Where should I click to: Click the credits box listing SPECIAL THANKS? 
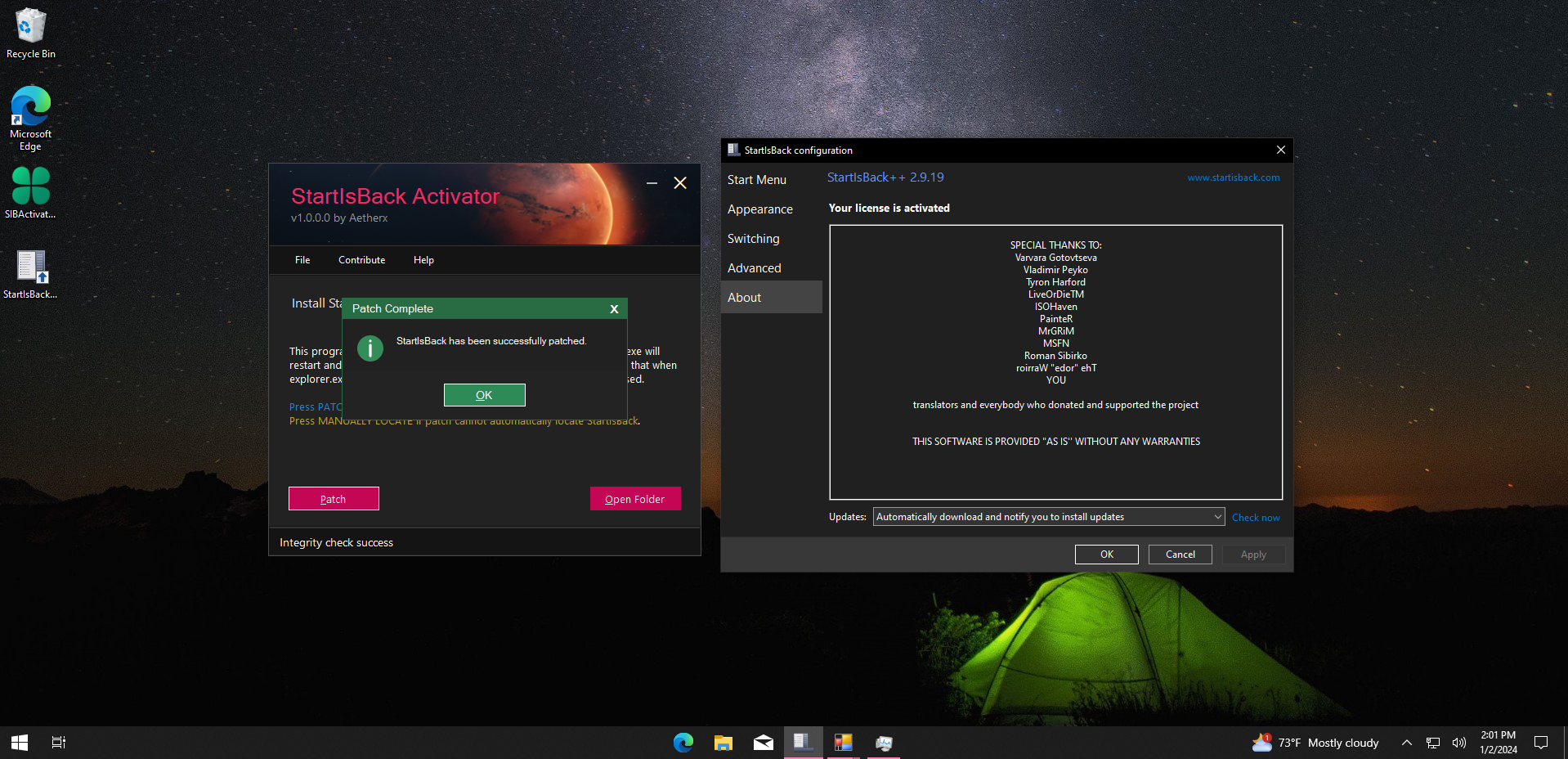[x=1056, y=362]
